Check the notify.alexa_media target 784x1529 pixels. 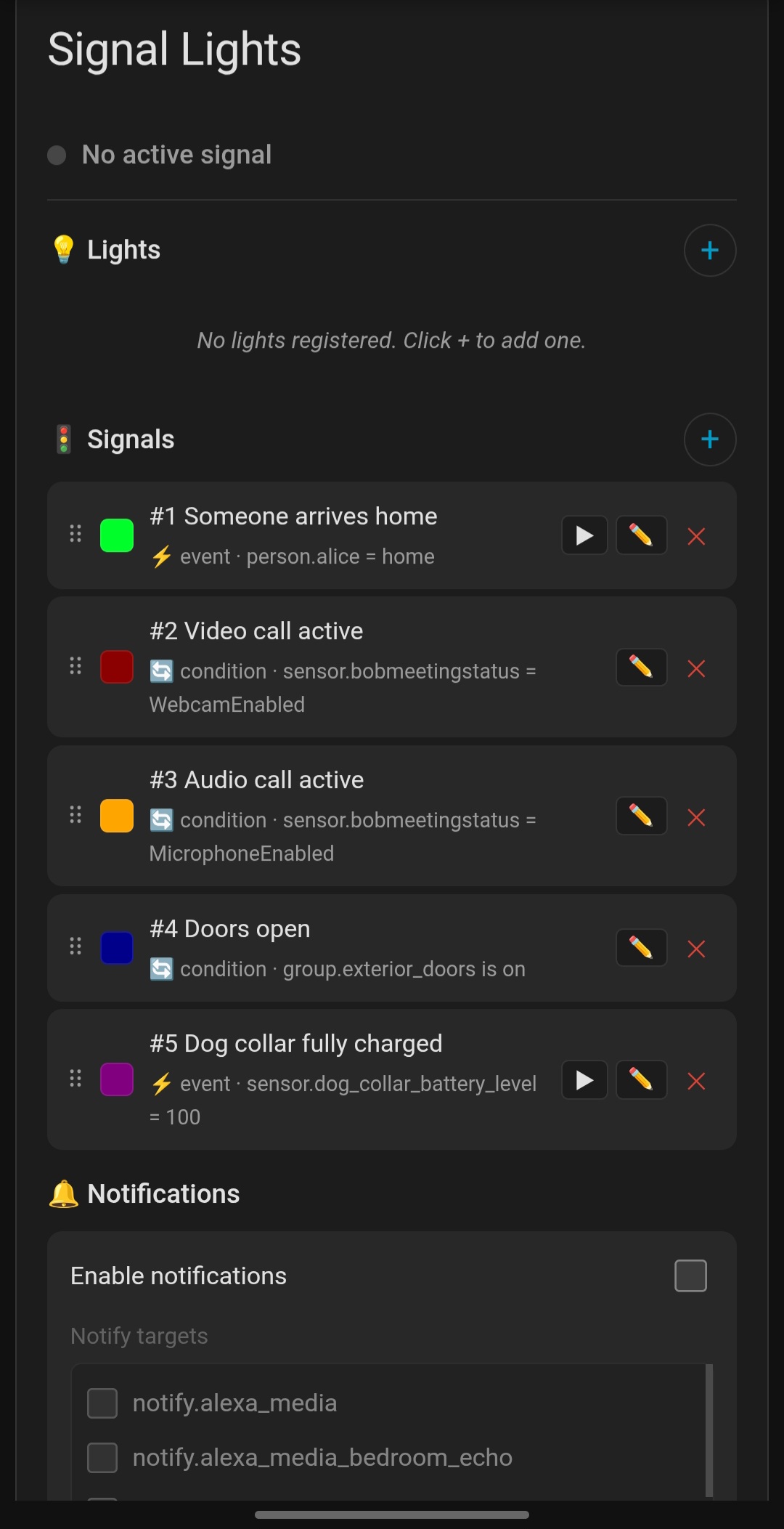[x=102, y=1403]
